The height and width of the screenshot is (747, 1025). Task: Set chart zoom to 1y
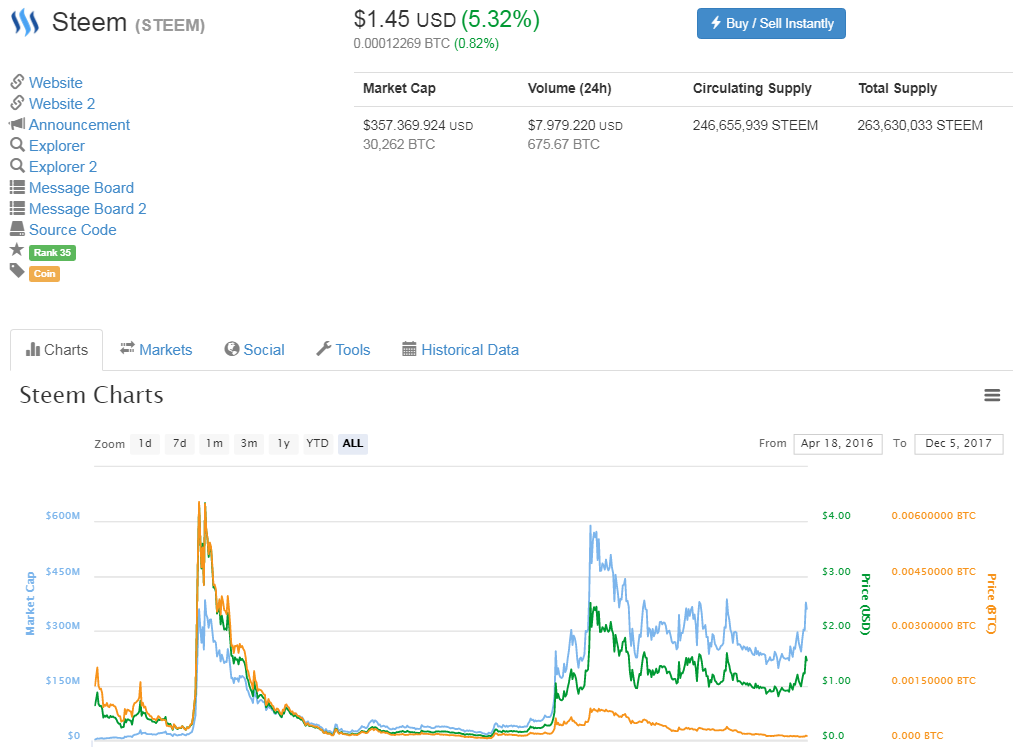coord(284,443)
